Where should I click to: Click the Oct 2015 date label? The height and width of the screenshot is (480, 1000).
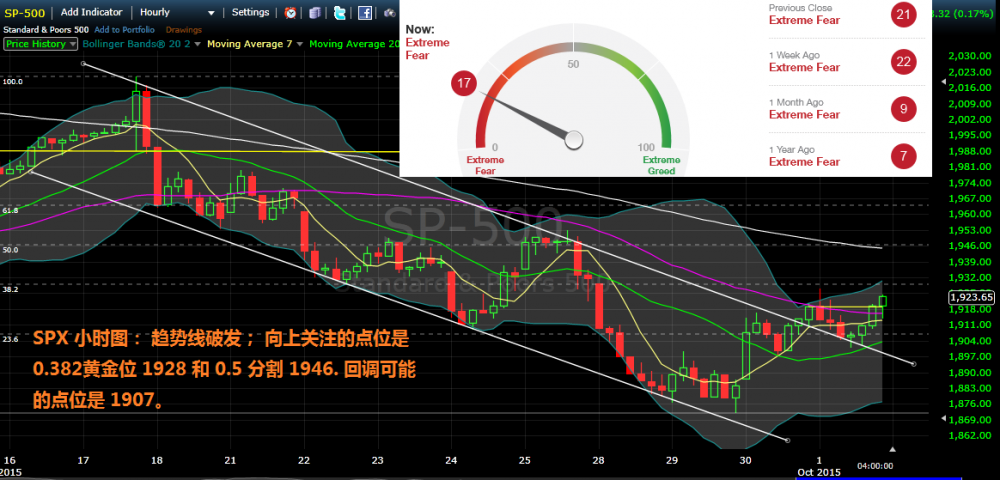pyautogui.click(x=819, y=472)
